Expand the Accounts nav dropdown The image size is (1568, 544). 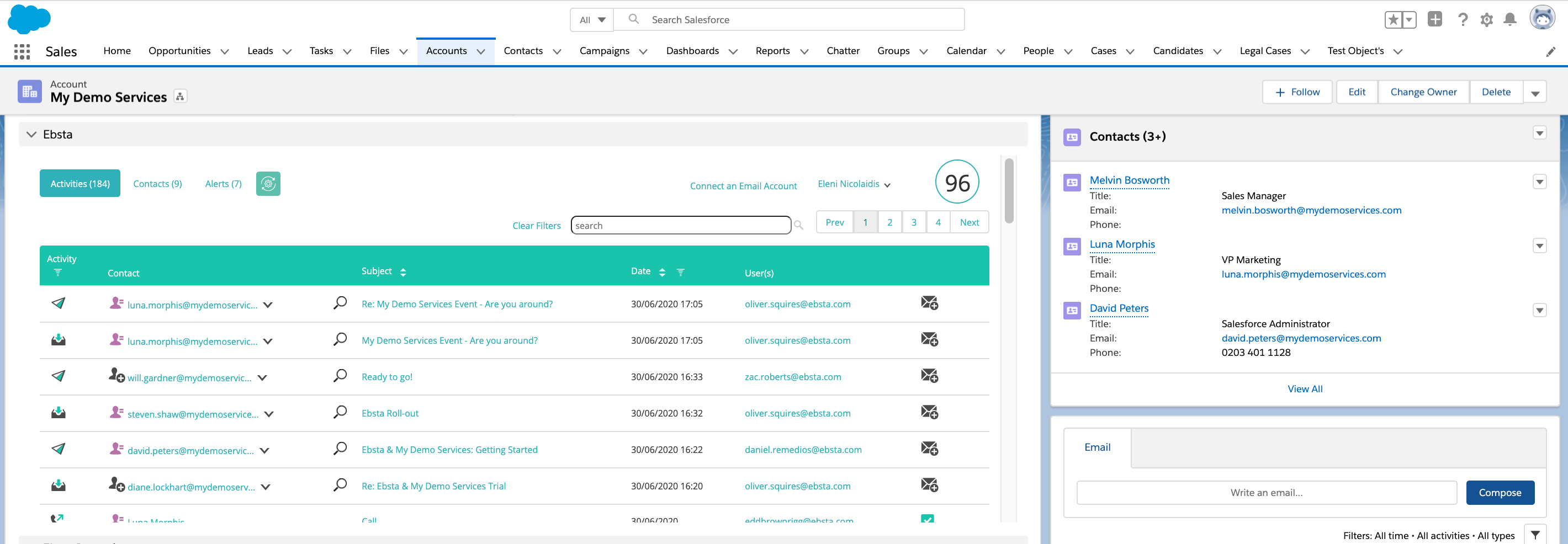coord(481,52)
